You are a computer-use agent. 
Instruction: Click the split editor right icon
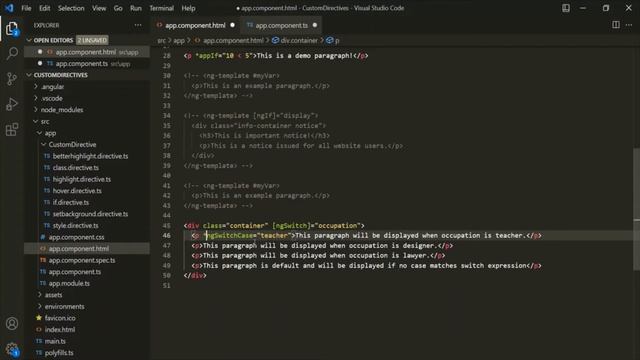coord(616,25)
